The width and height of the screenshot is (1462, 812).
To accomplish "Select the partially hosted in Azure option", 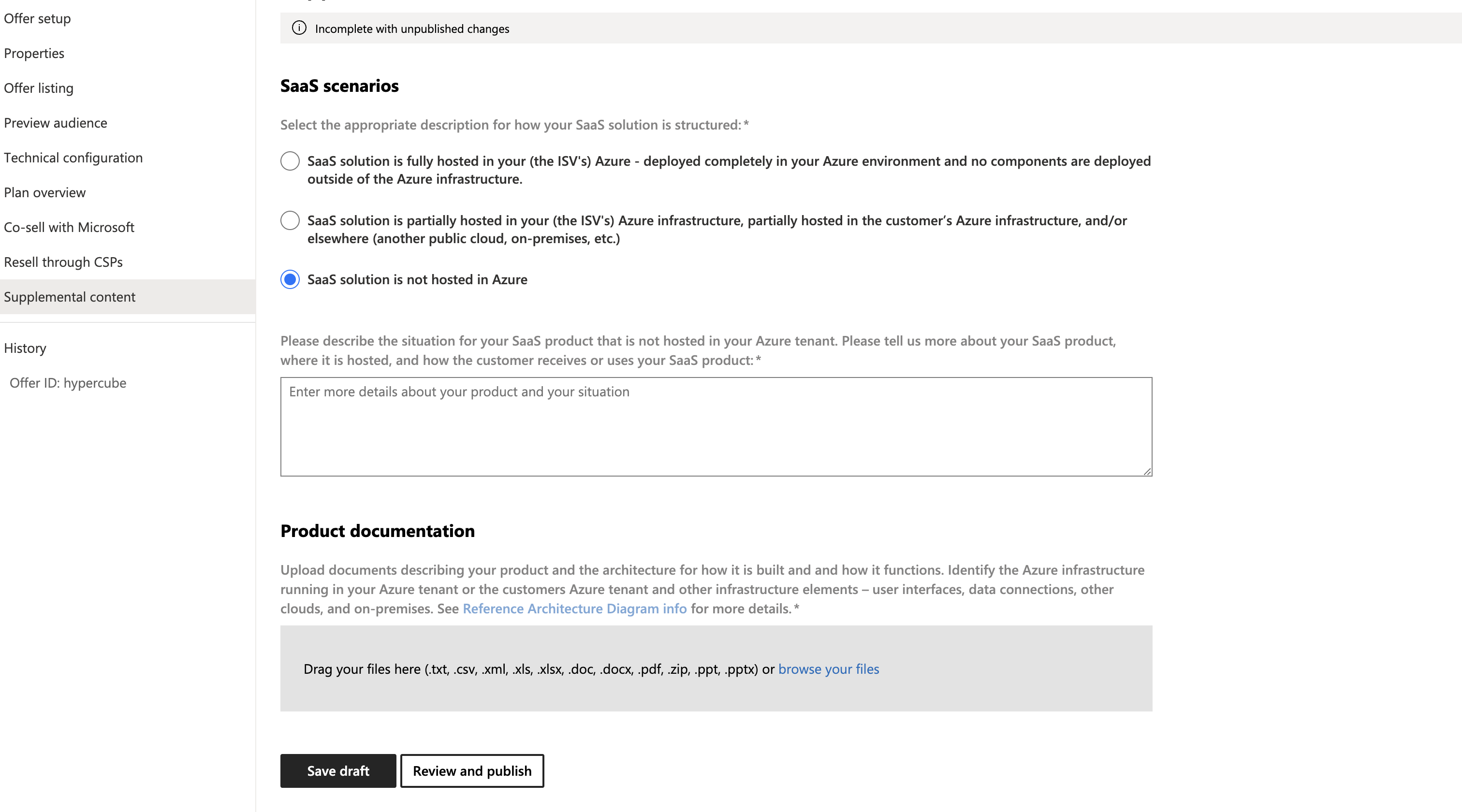I will pyautogui.click(x=290, y=220).
